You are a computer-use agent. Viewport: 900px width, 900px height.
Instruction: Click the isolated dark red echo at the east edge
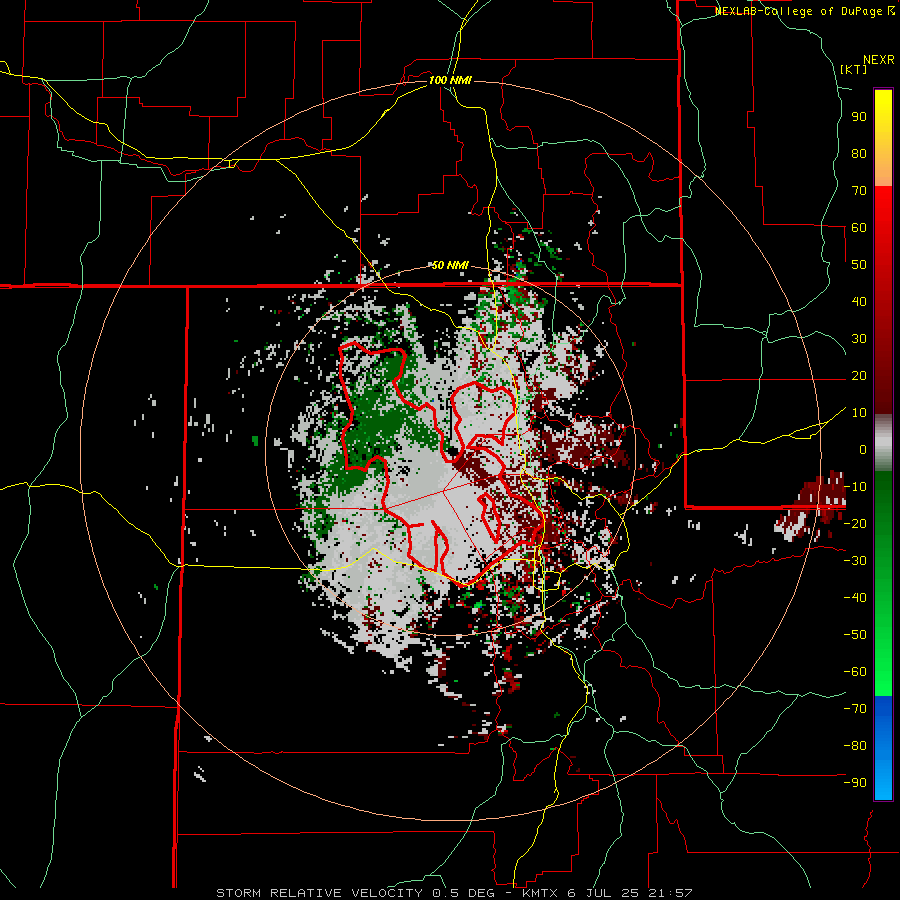point(812,505)
